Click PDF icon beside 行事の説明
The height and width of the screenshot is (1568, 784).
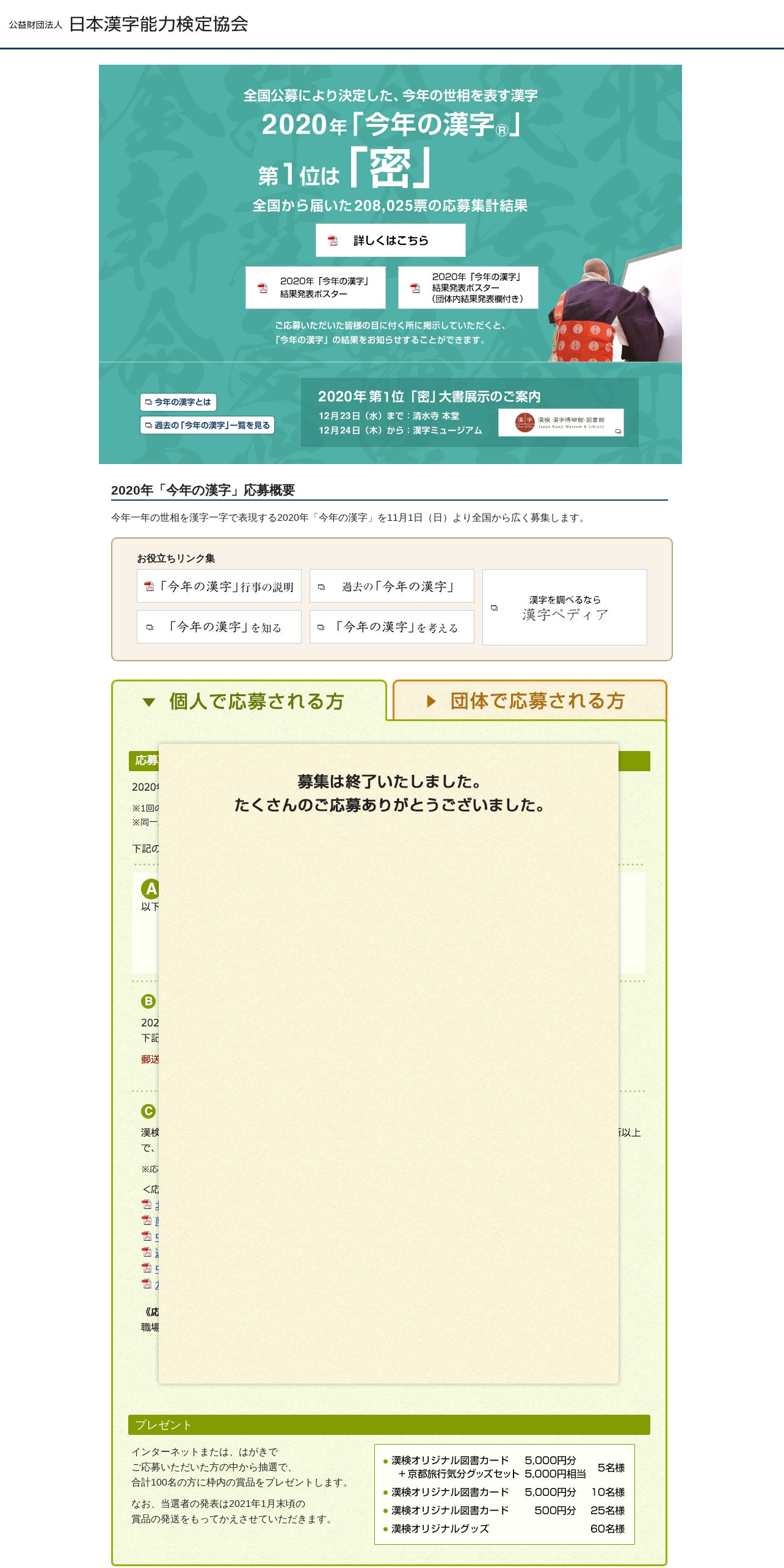(149, 586)
